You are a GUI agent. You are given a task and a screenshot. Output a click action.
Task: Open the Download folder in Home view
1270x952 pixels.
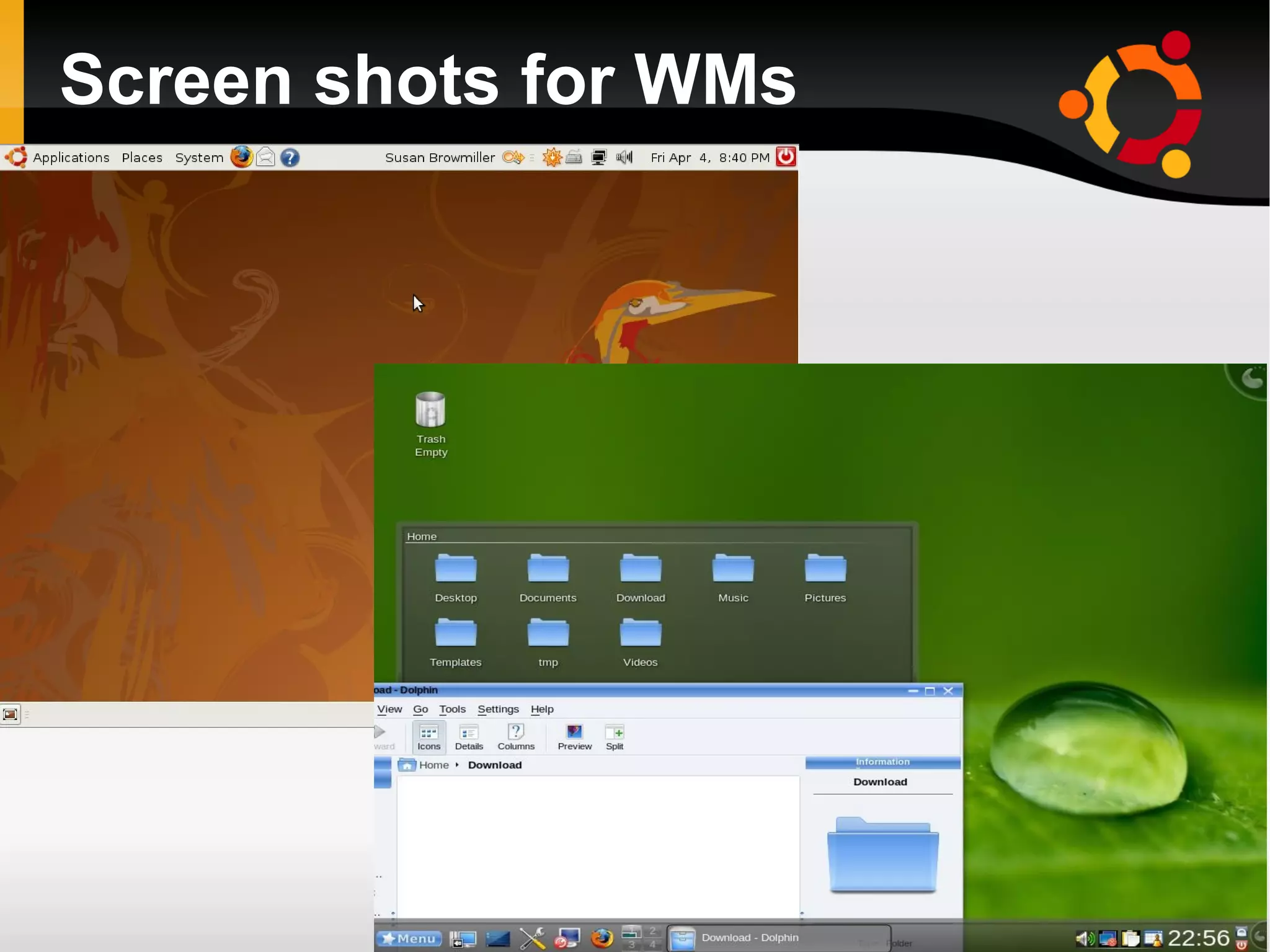(x=641, y=579)
